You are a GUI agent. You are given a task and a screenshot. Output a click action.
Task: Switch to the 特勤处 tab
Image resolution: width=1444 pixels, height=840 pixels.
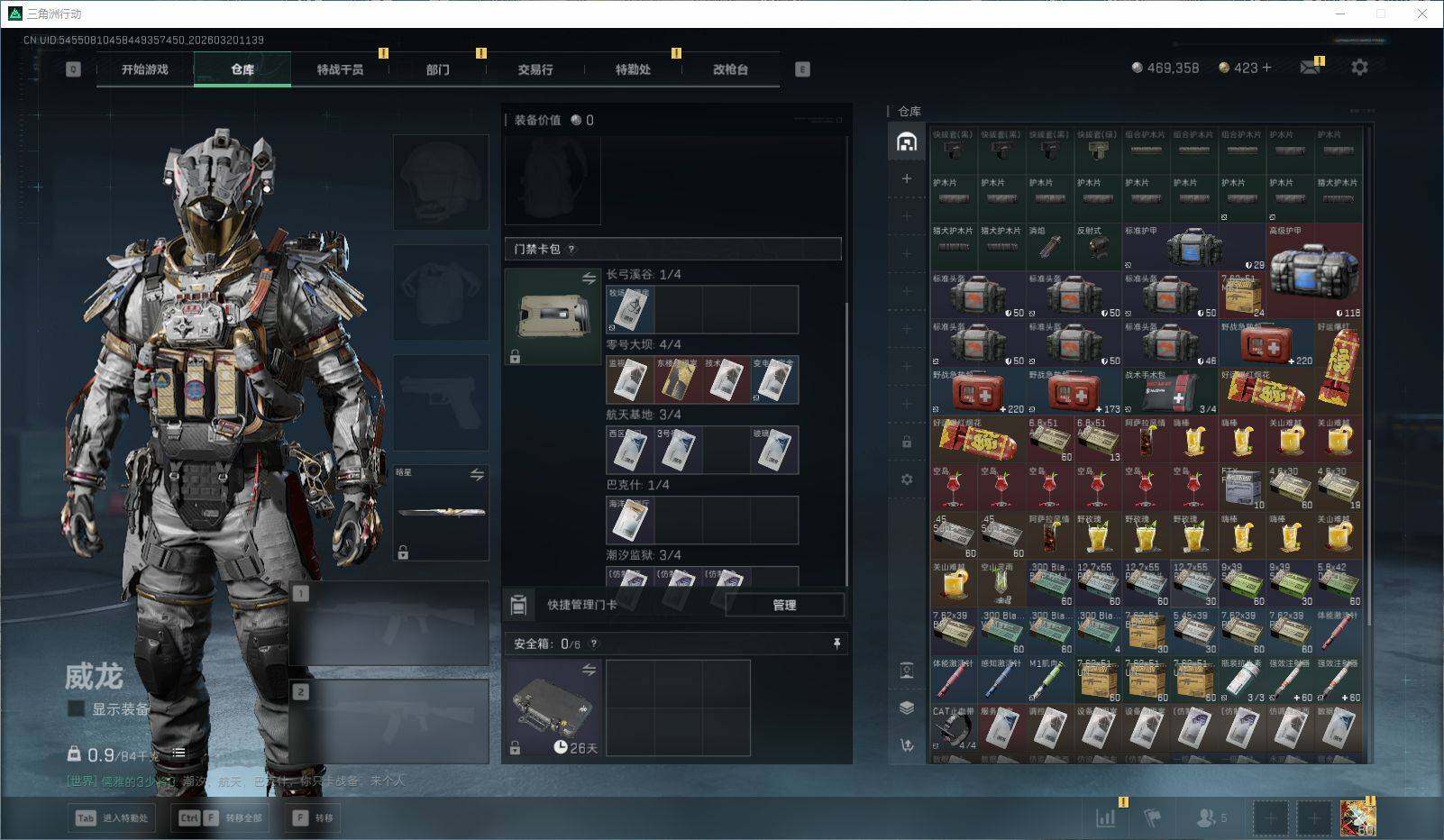pos(633,69)
